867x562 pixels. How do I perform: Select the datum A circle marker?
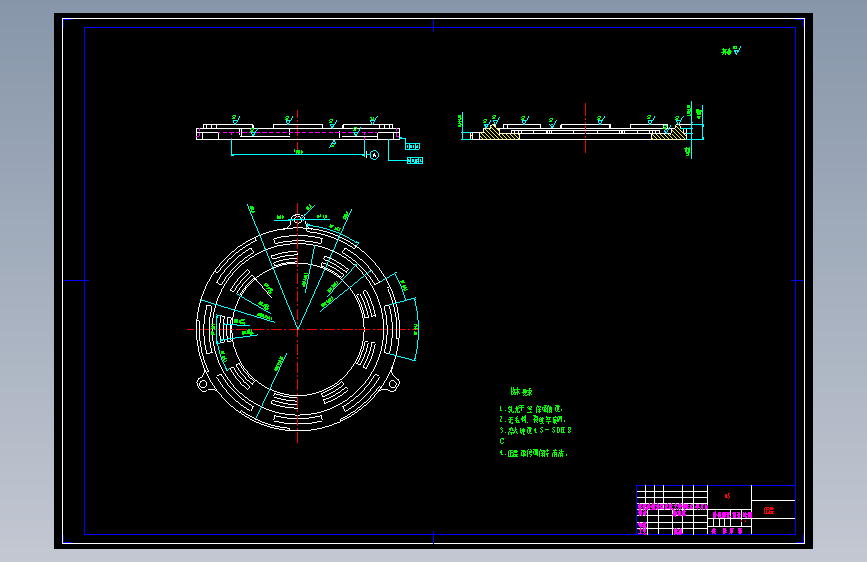click(374, 155)
